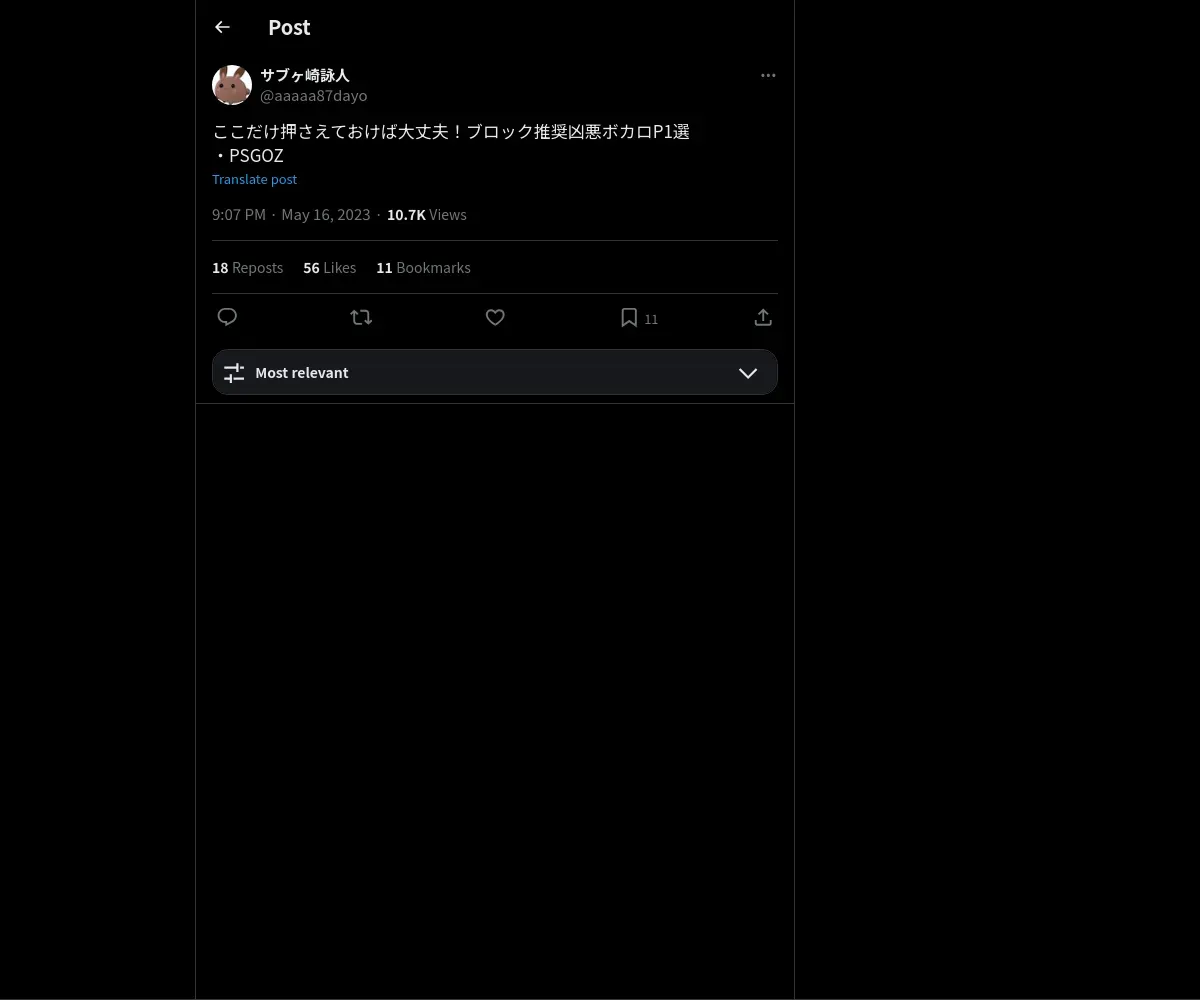Share the post via upload arrow icon
Screen dimensions: 1200x1000
763,317
